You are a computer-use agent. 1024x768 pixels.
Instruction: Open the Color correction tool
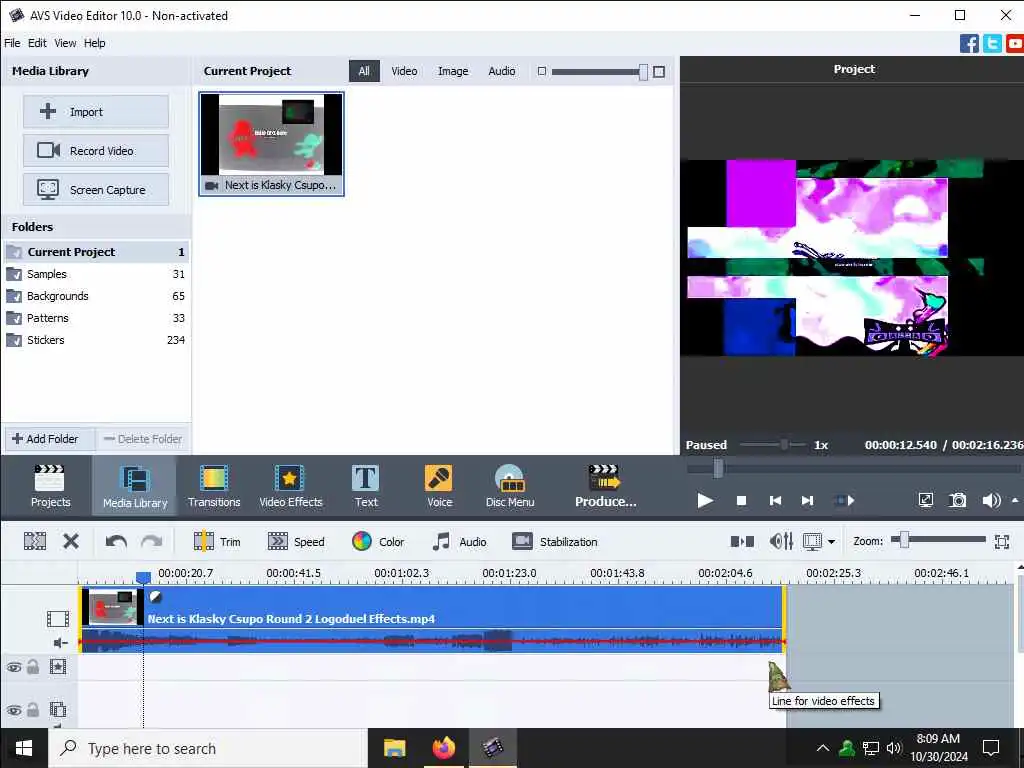click(x=378, y=541)
